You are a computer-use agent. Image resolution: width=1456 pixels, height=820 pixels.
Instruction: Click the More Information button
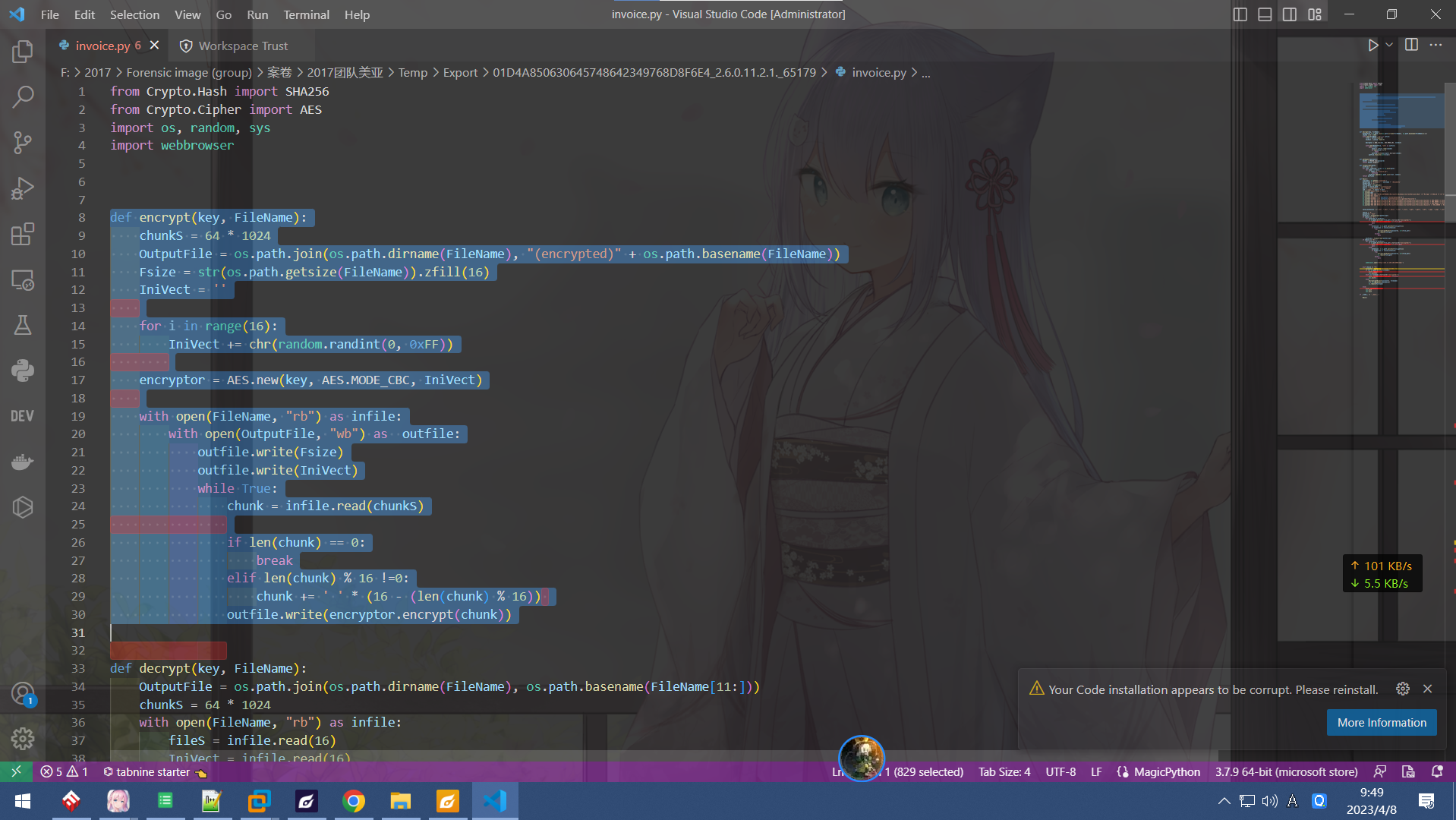pos(1382,723)
